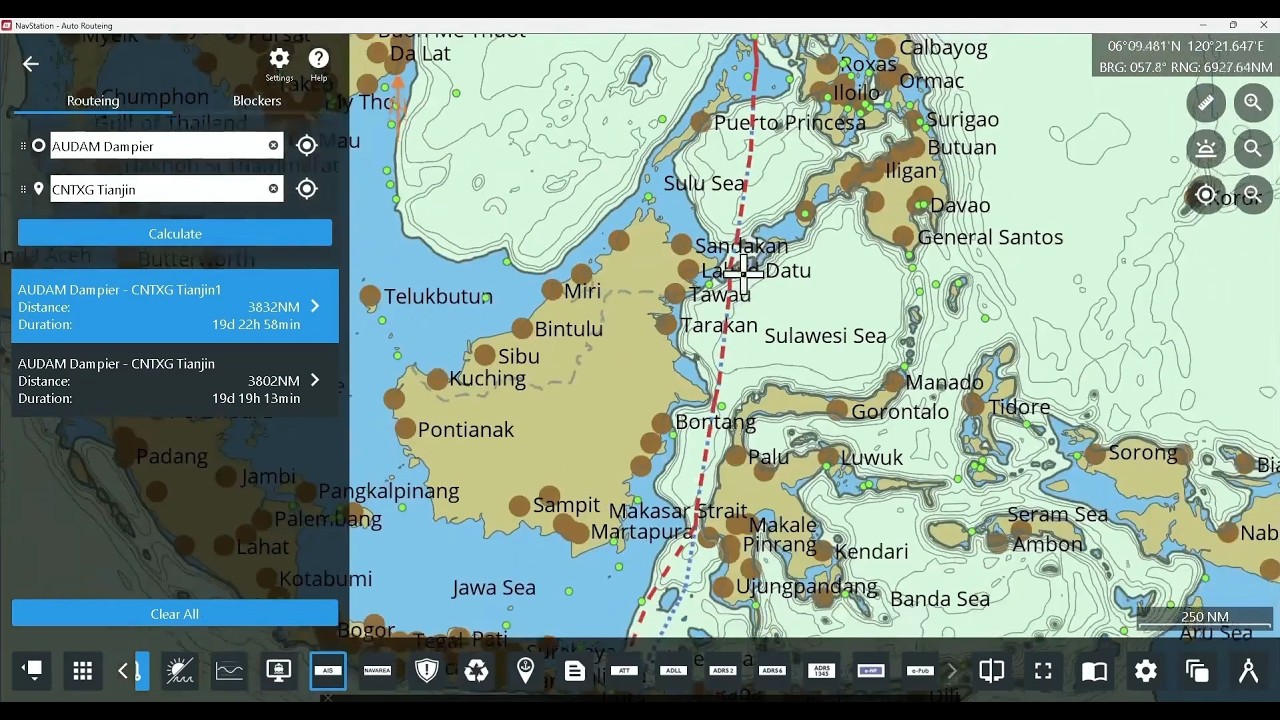
Task: Activate the ruler measure tool
Action: (1206, 103)
